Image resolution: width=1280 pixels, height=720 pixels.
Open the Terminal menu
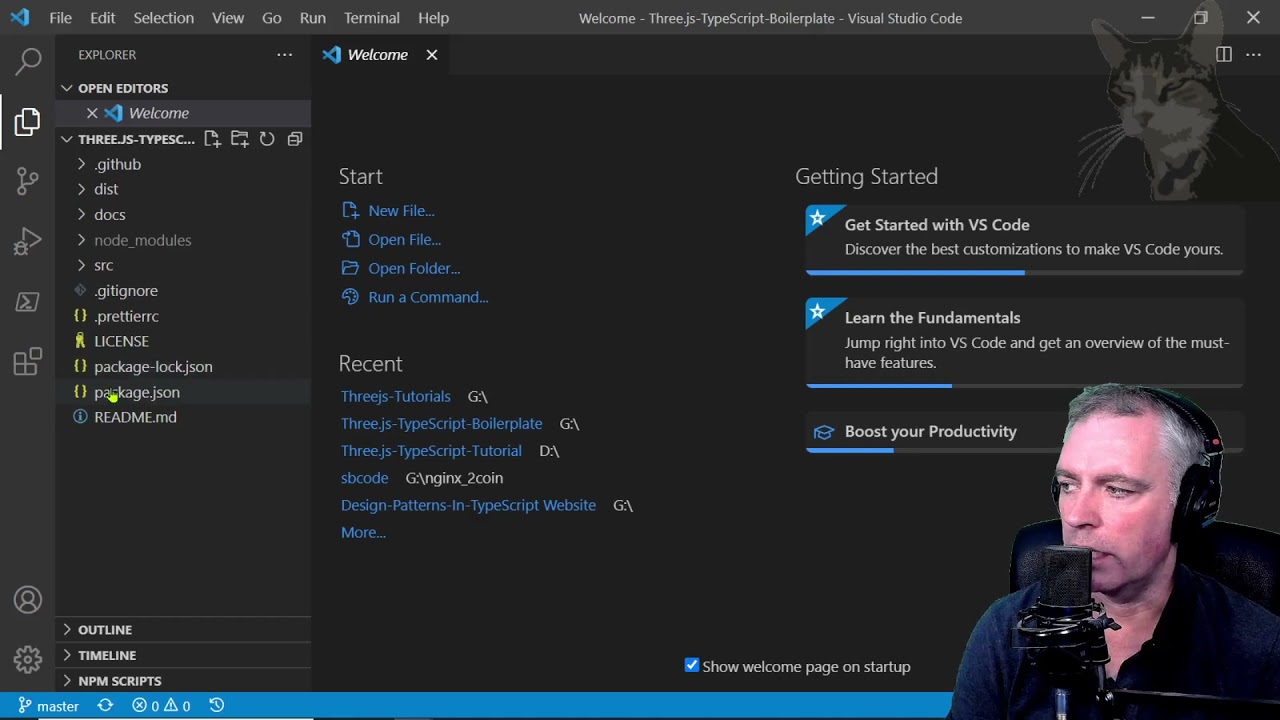pyautogui.click(x=371, y=18)
